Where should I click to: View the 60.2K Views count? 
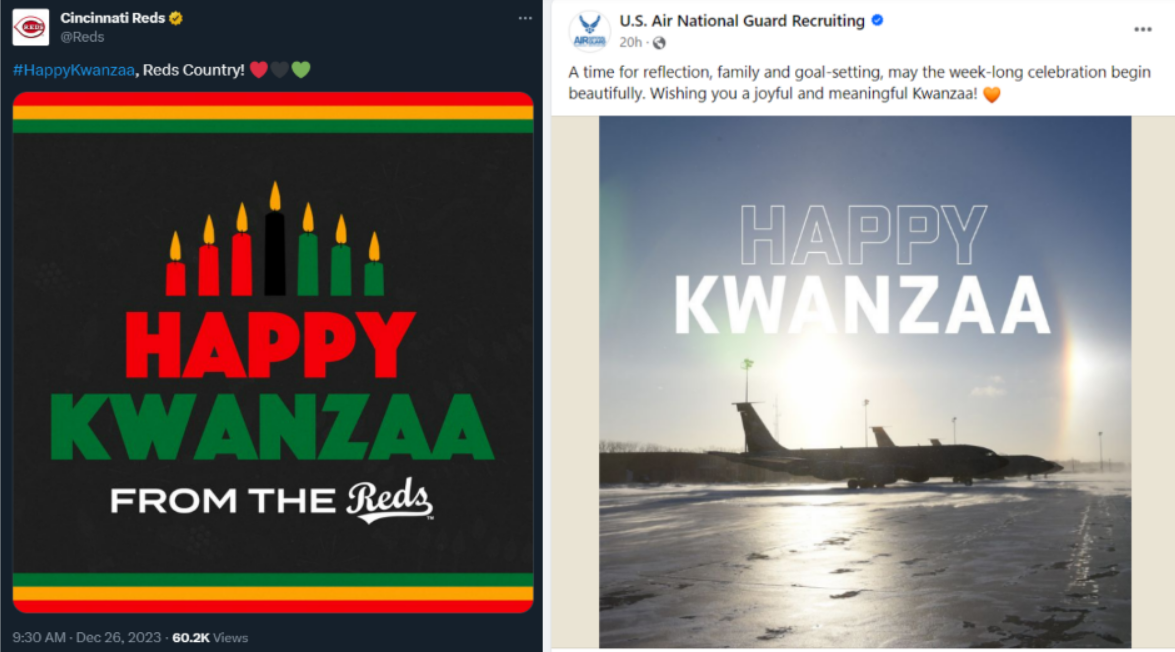pos(210,637)
